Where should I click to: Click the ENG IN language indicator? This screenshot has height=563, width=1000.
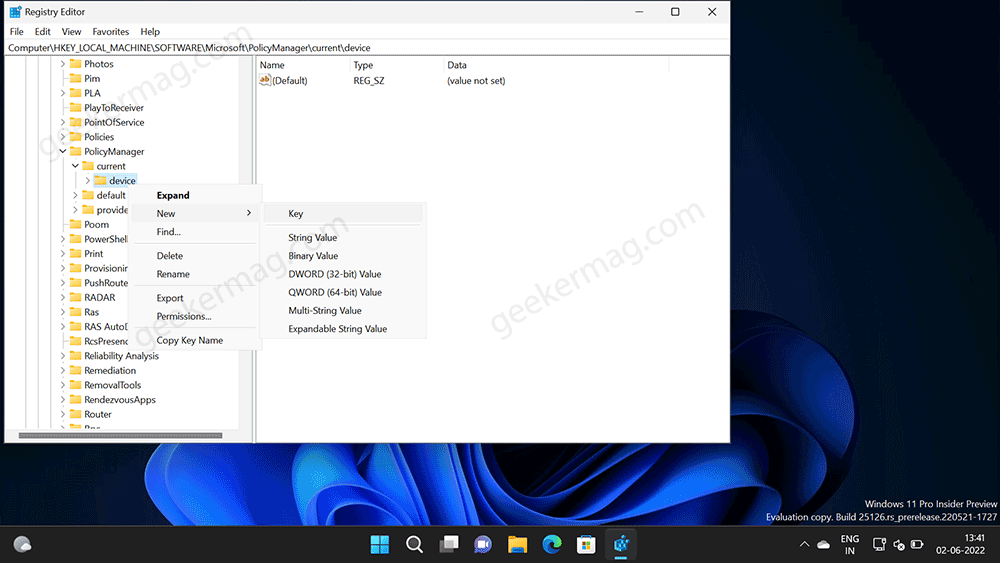849,545
